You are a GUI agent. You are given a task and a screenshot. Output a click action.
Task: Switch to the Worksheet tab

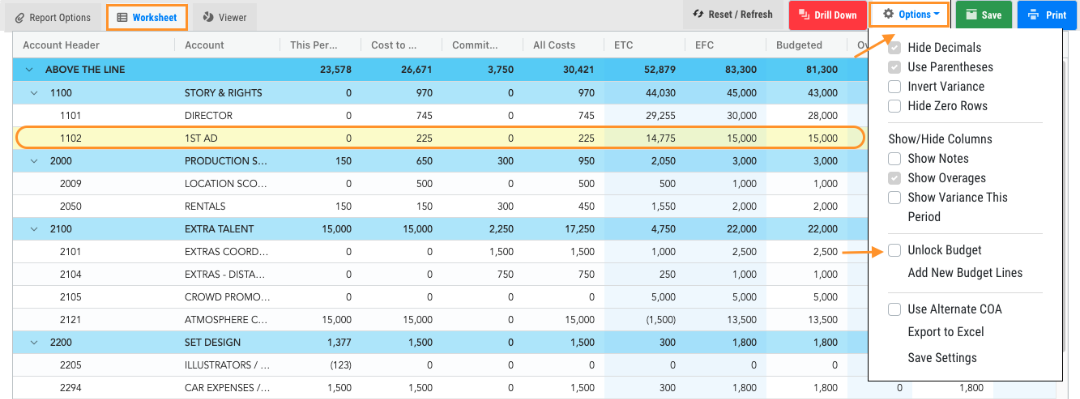[147, 17]
